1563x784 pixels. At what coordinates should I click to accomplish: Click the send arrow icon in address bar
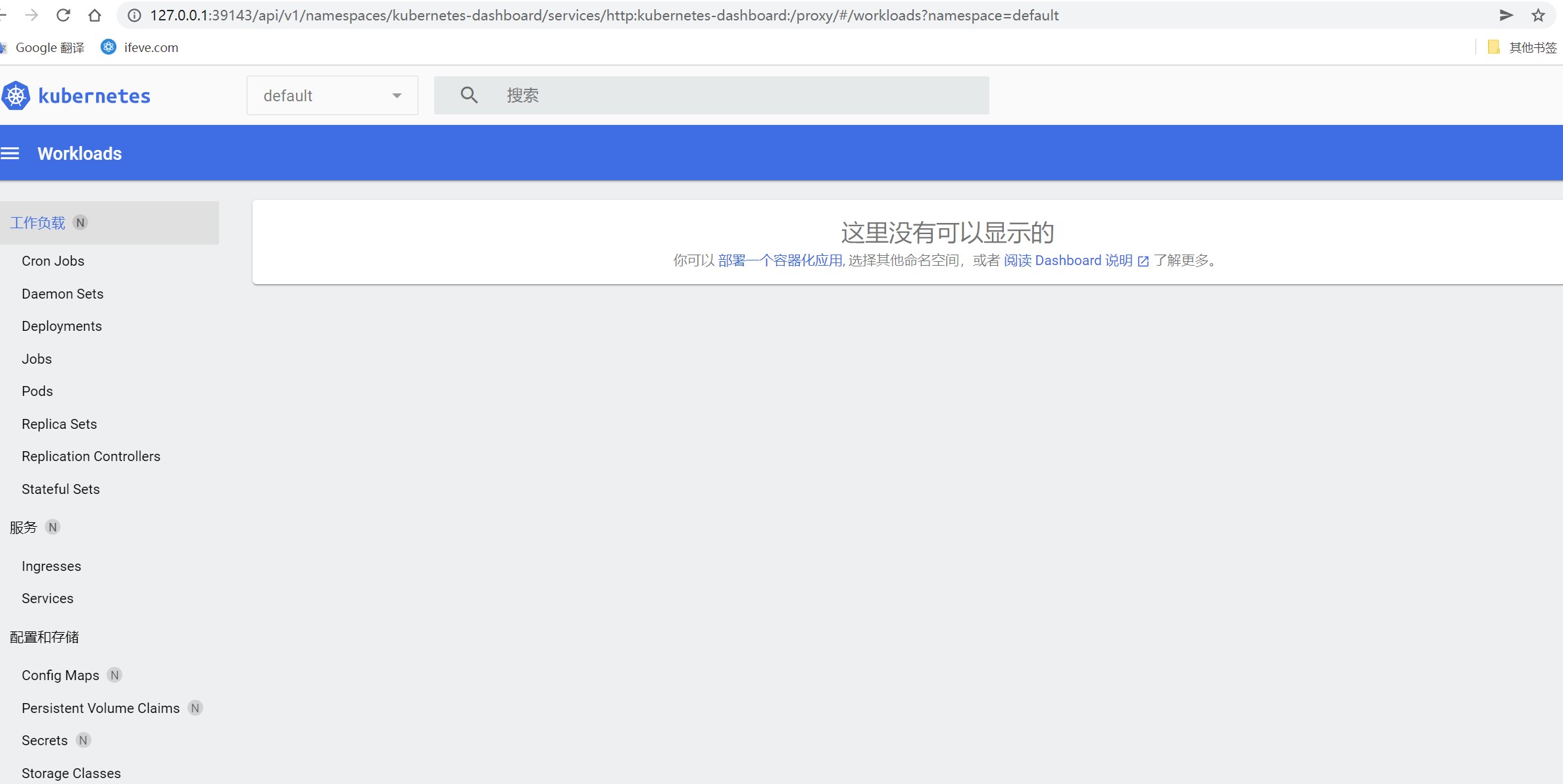click(1506, 15)
